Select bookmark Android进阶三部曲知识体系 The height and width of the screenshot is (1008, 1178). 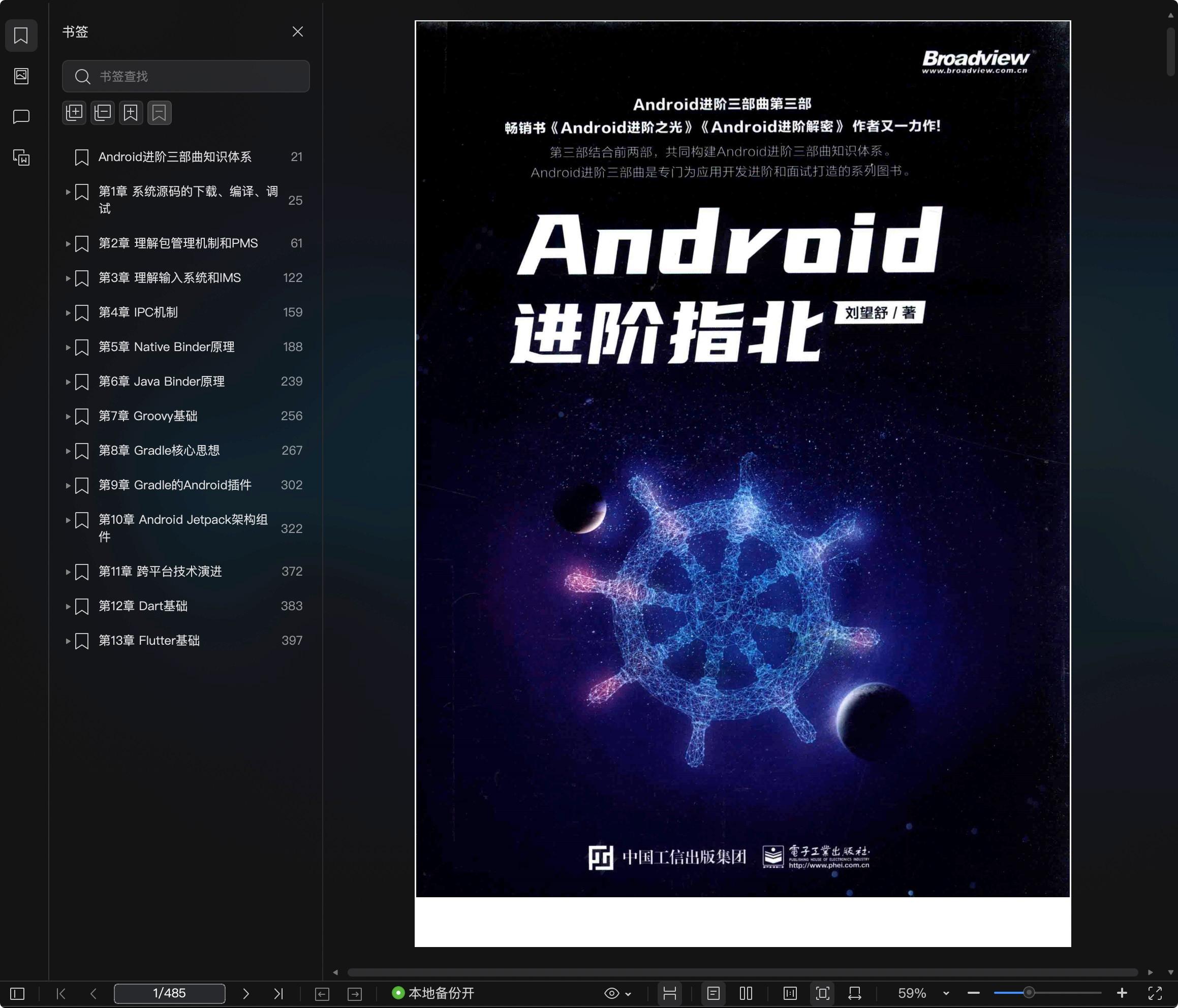(174, 157)
